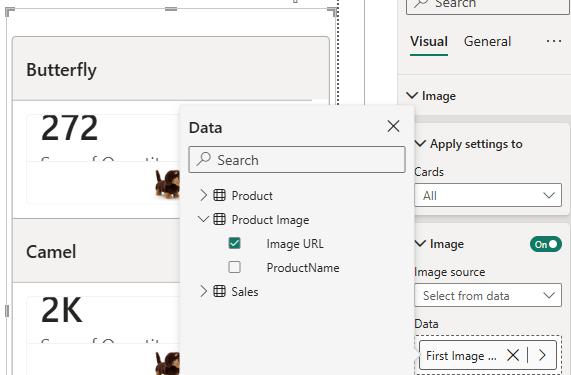This screenshot has width=571, height=375.
Task: Switch to the Visual tab
Action: (429, 42)
